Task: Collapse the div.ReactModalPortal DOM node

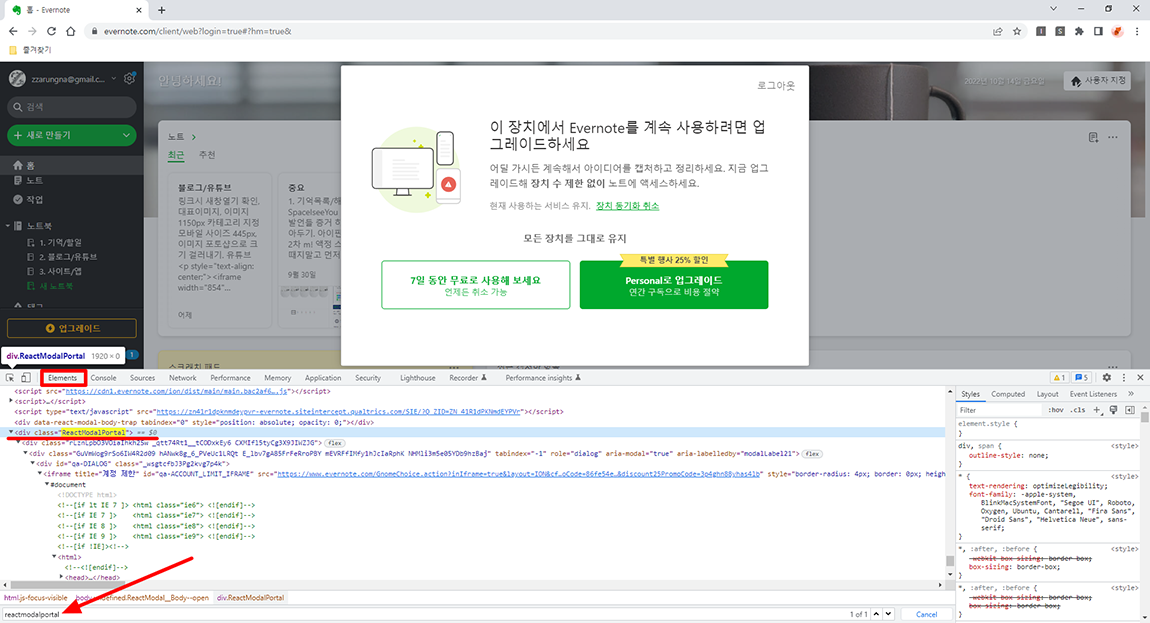Action: coord(10,432)
